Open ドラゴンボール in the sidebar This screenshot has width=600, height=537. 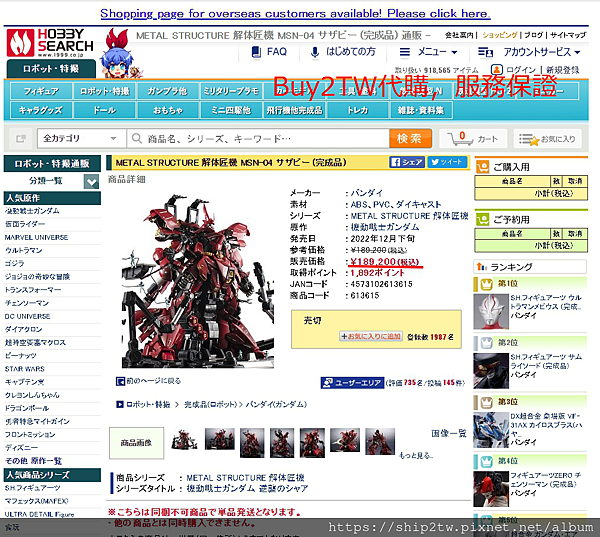pos(27,408)
